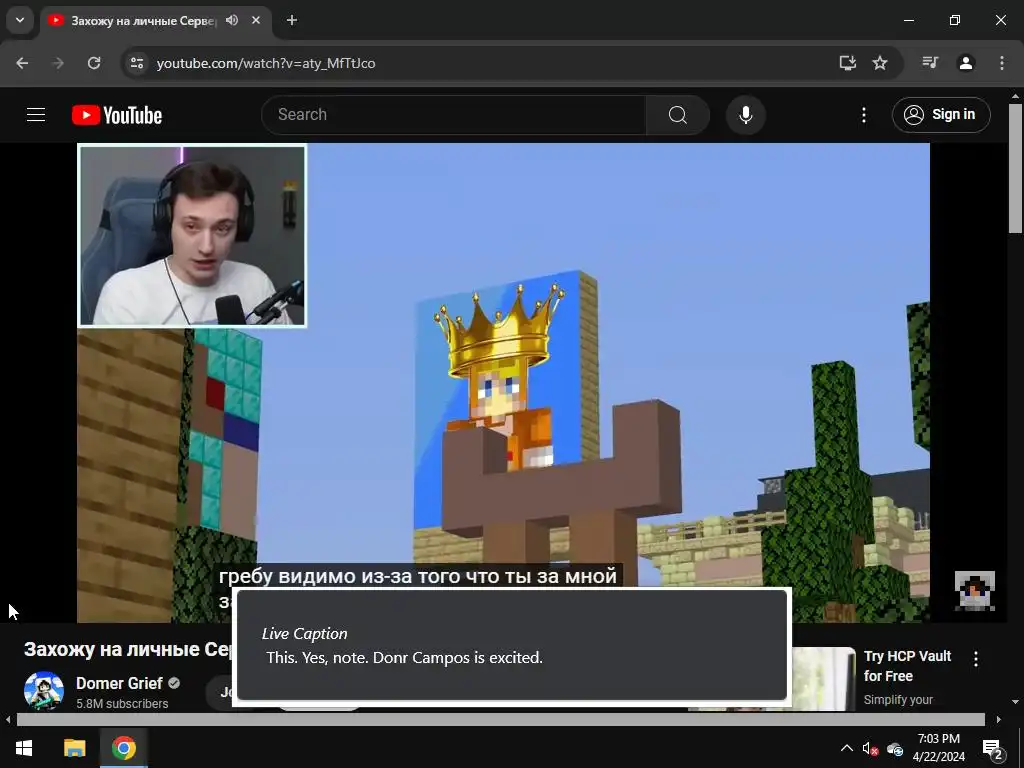Install the YouTube app icon
1024x768 pixels.
point(848,63)
